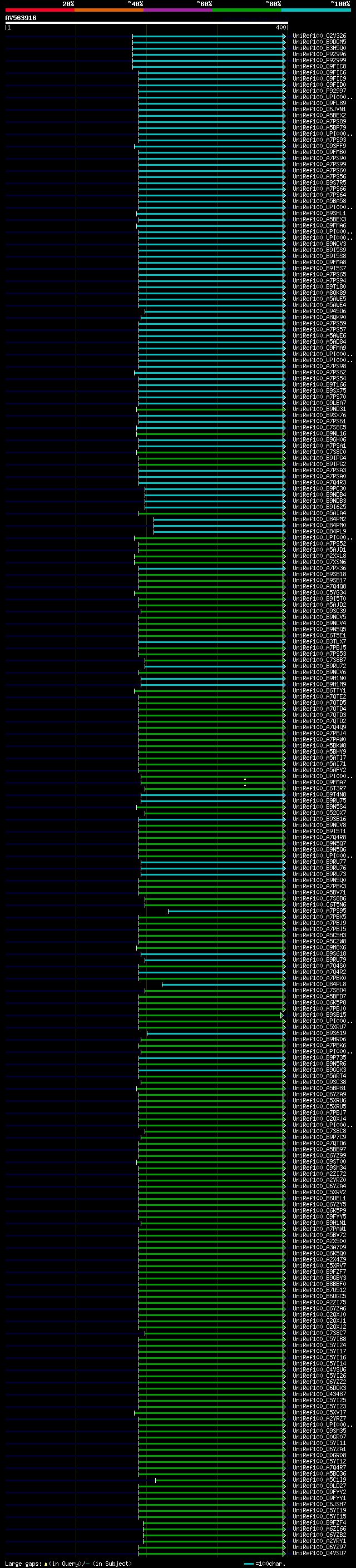This screenshot has width=356, height=1568.
Task: Pick the UniRef100_B9GH06 hit name
Action: click(x=319, y=439)
